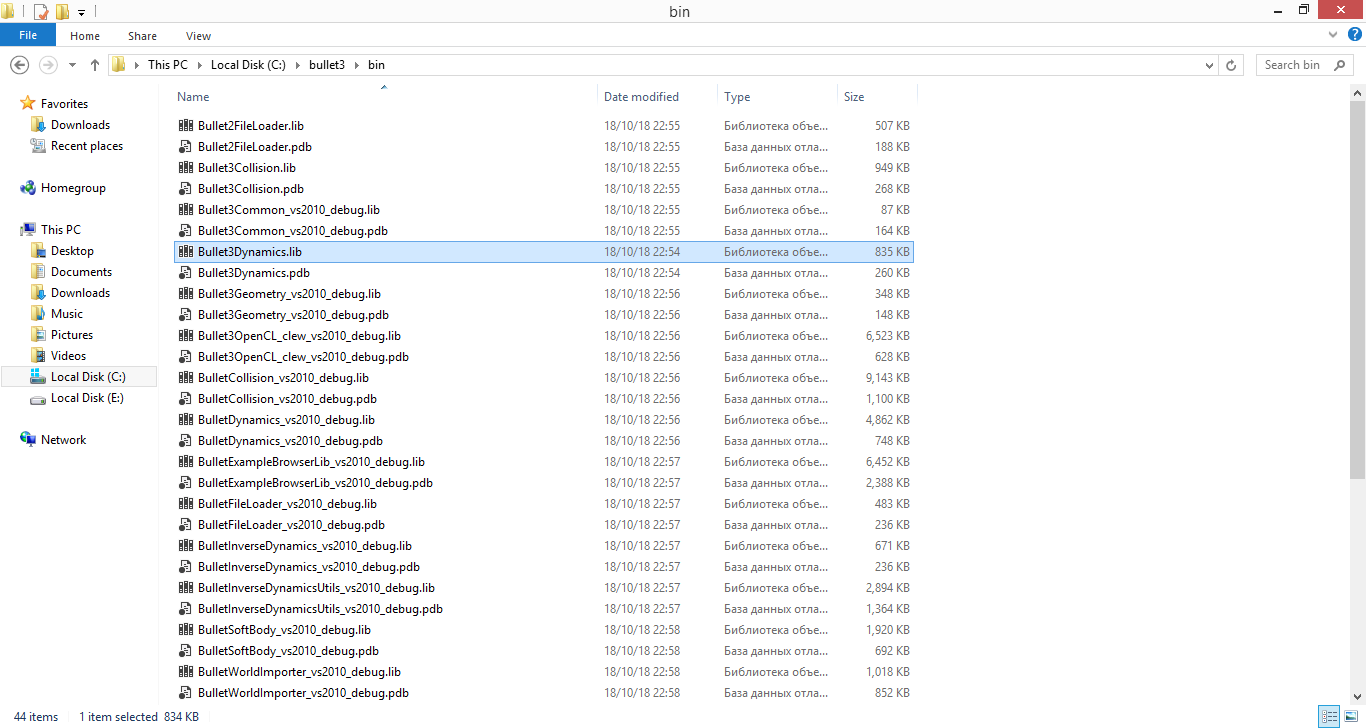The width and height of the screenshot is (1366, 728).
Task: Open the Help question mark icon
Action: (x=1355, y=34)
